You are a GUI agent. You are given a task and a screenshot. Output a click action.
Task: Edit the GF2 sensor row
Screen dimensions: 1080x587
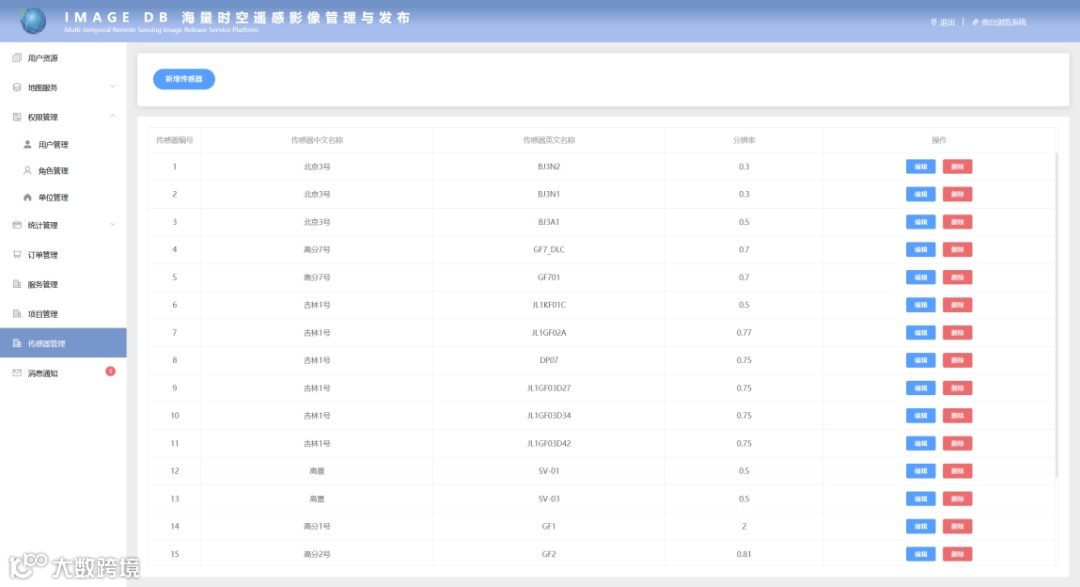(x=921, y=554)
